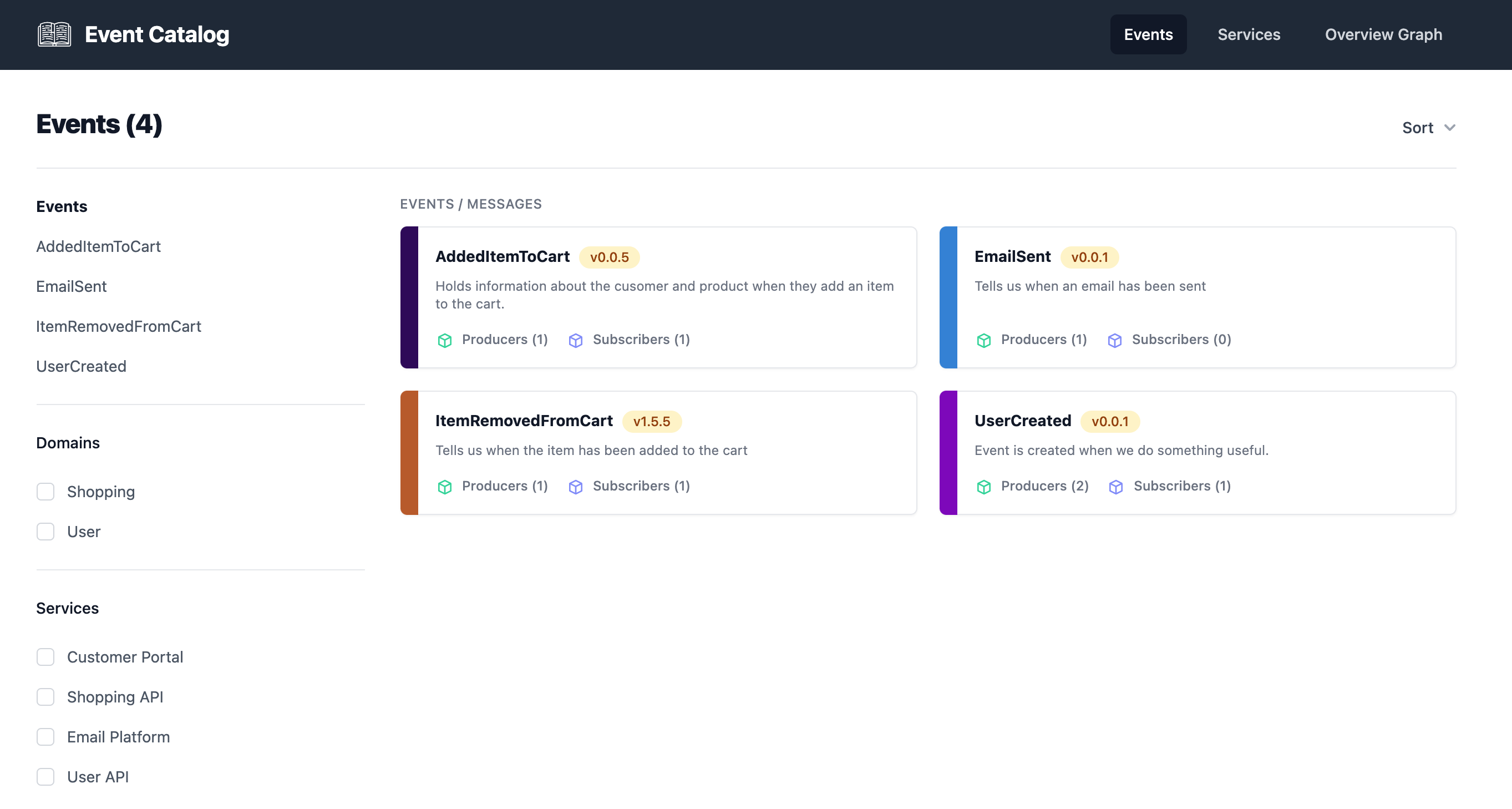Open the EmailSent card title
The image size is (1512, 809).
click(1012, 256)
